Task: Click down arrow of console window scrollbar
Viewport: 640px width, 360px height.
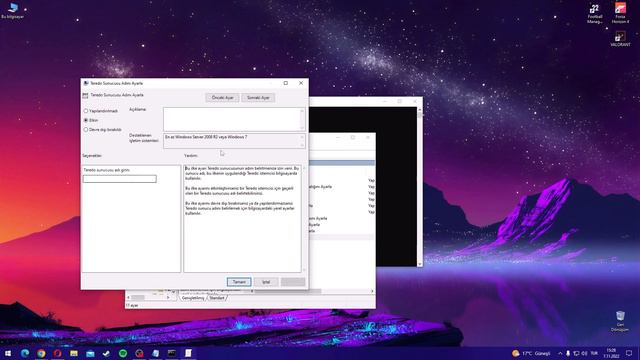Action: point(420,264)
